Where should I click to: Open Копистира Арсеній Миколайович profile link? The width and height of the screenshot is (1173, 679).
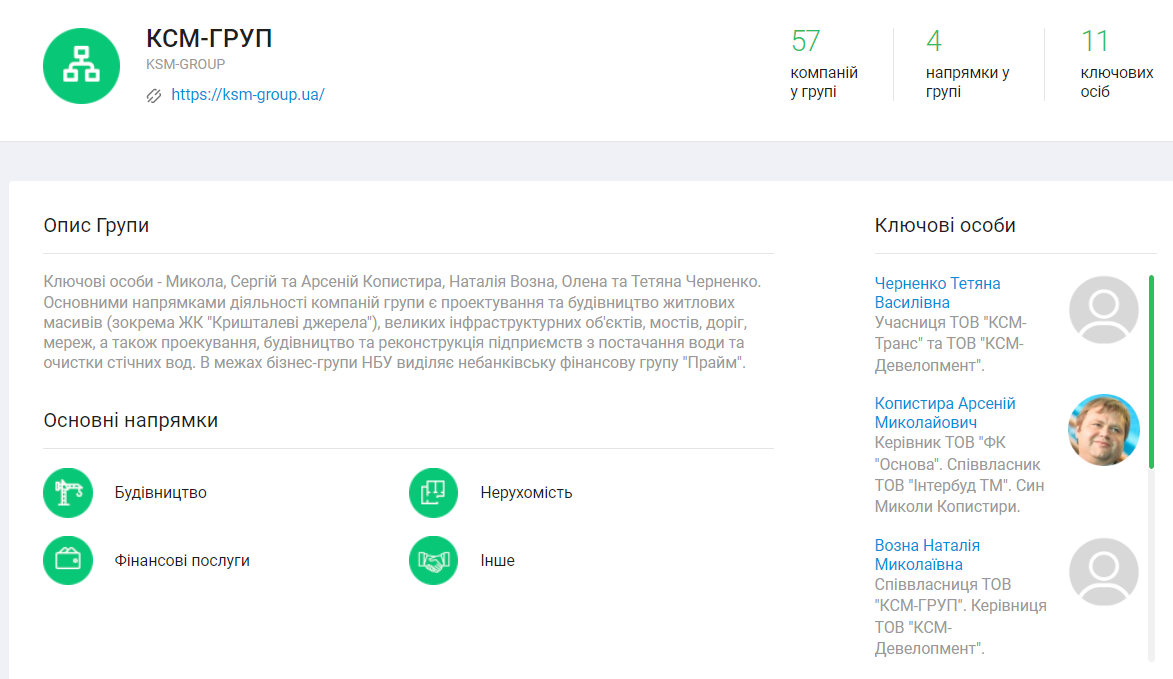(x=944, y=413)
